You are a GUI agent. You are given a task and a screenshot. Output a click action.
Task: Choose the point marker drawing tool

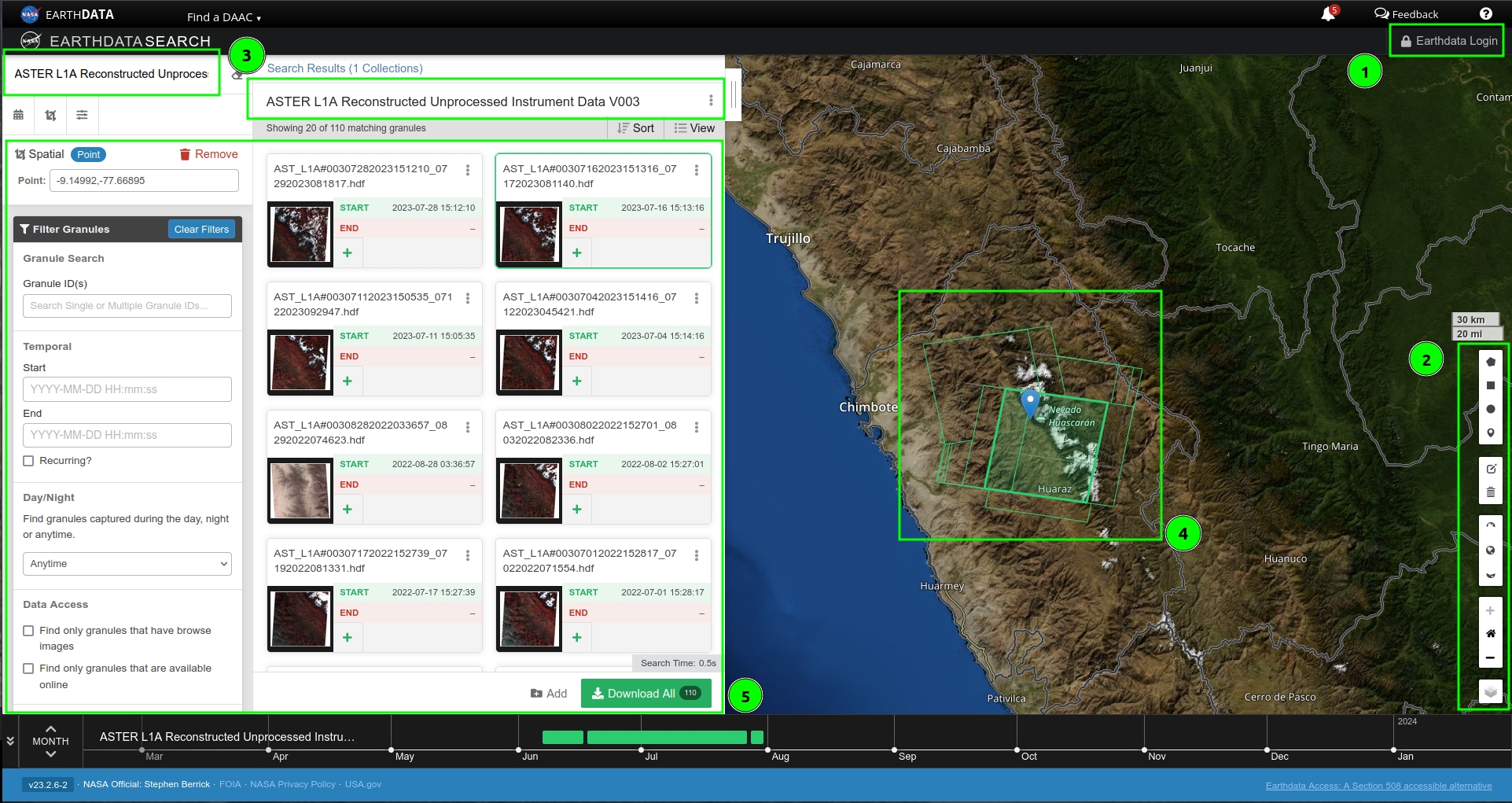click(x=1490, y=433)
